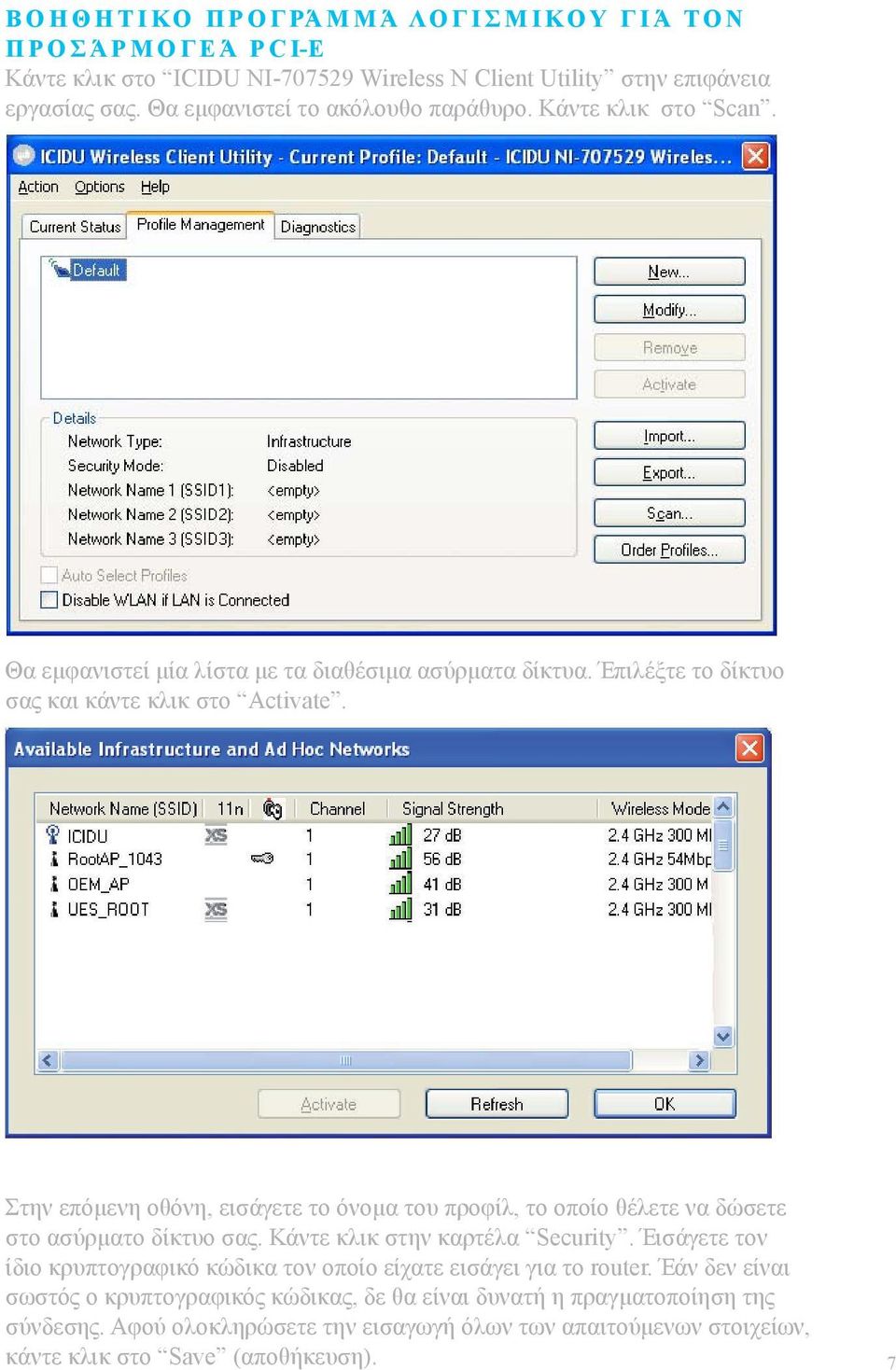Click signal bars icon next to 27 dB
The width and height of the screenshot is (896, 1370).
(x=400, y=835)
